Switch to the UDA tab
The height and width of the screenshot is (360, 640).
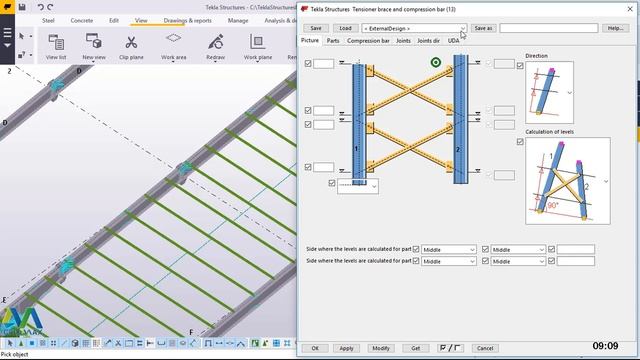click(x=453, y=41)
